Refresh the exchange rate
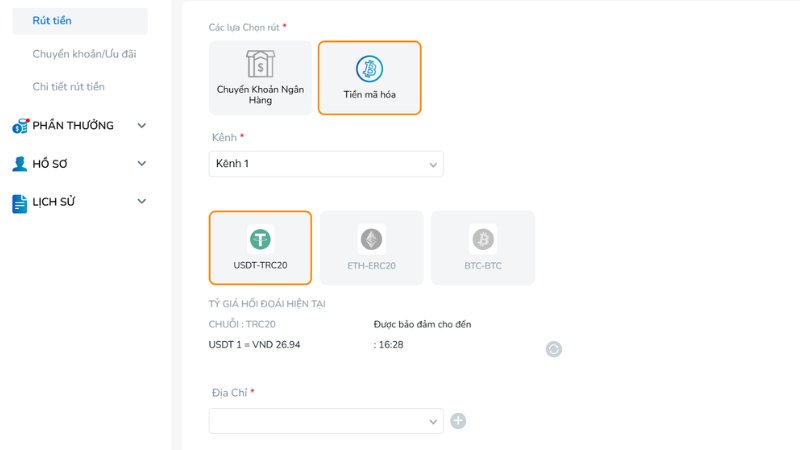This screenshot has width=800, height=450. click(554, 349)
